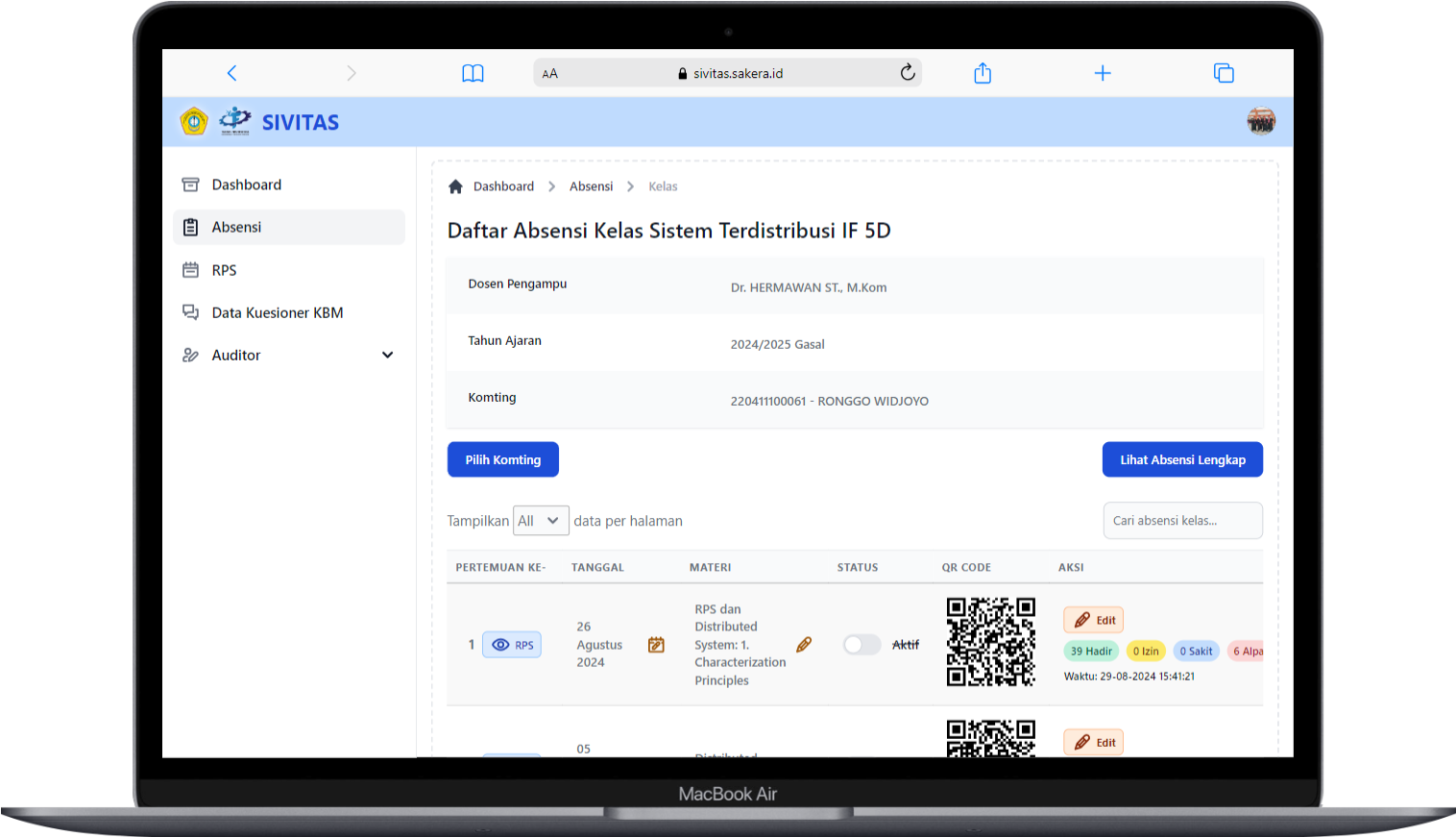
Task: Open the bookmarks book icon
Action: 473,73
